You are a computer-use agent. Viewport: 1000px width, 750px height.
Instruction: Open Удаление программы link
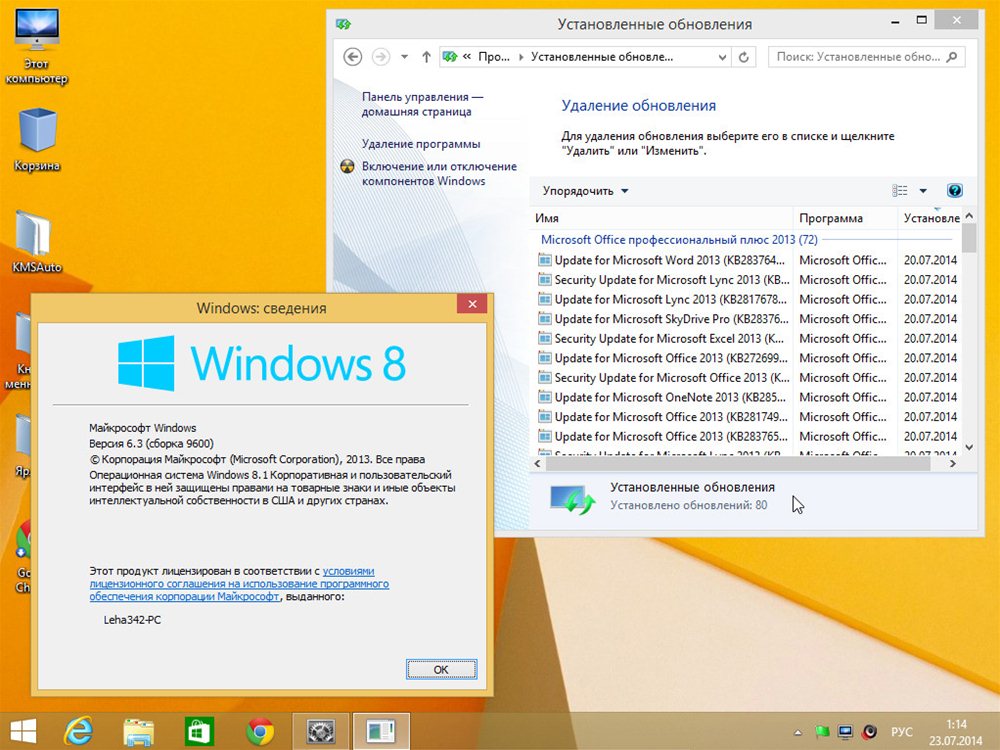tap(421, 144)
